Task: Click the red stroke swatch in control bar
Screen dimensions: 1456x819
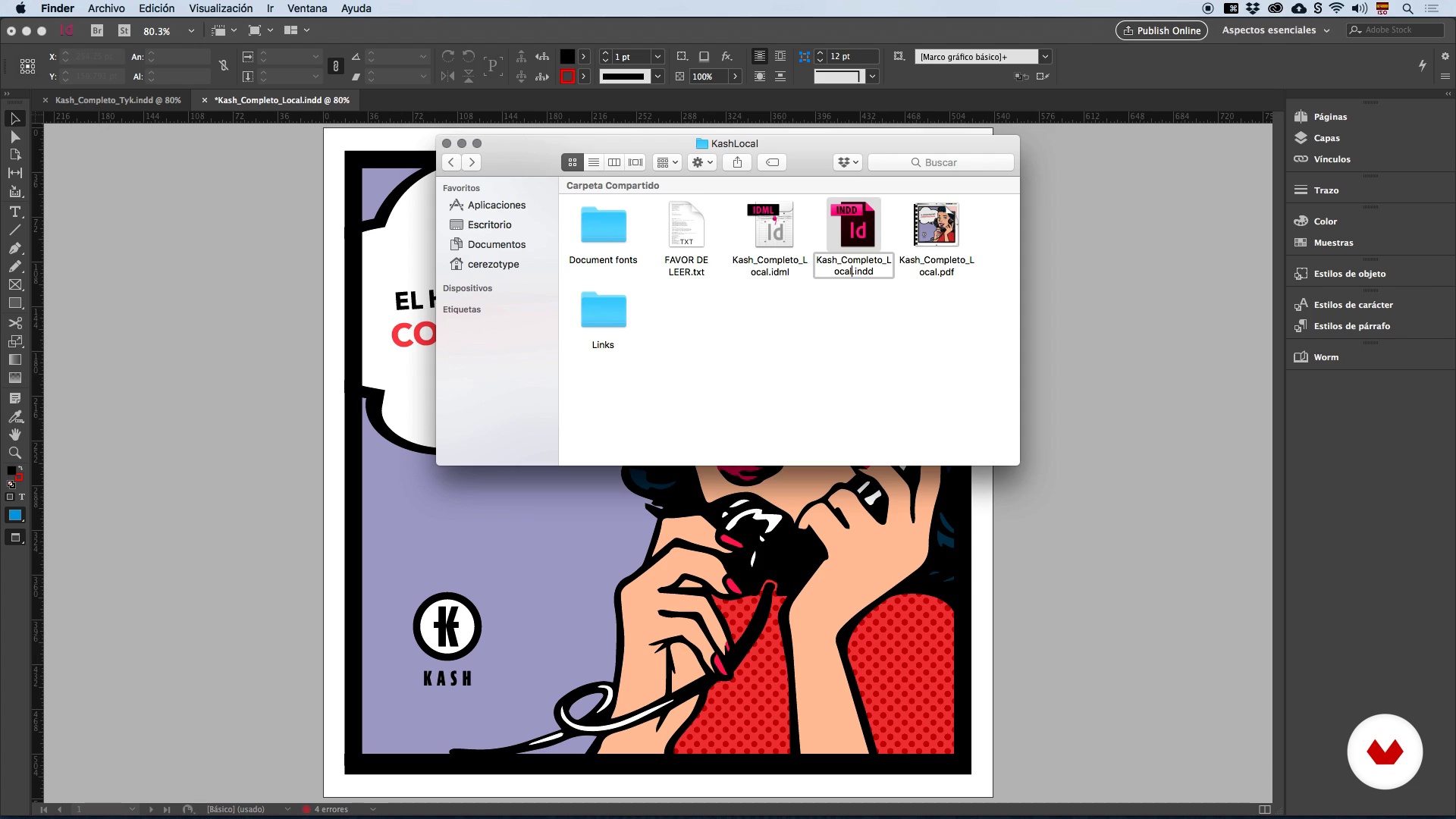Action: tap(567, 77)
